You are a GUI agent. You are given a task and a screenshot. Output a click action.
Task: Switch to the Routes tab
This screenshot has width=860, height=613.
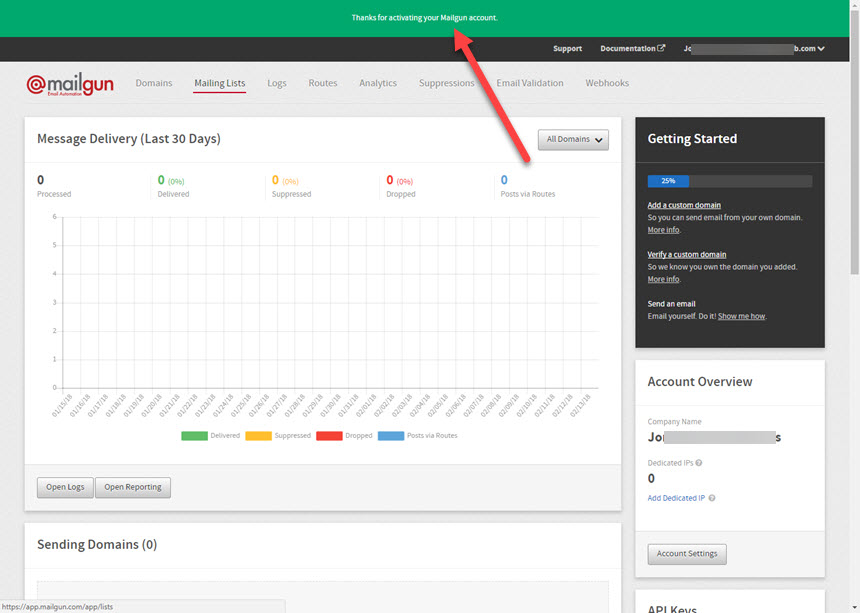point(322,83)
